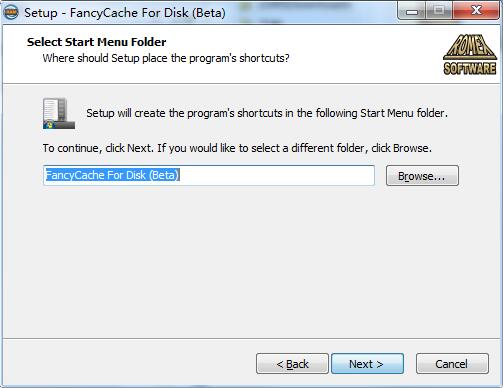
Task: Minimize the FancyCache setup window
Action: 412,11
